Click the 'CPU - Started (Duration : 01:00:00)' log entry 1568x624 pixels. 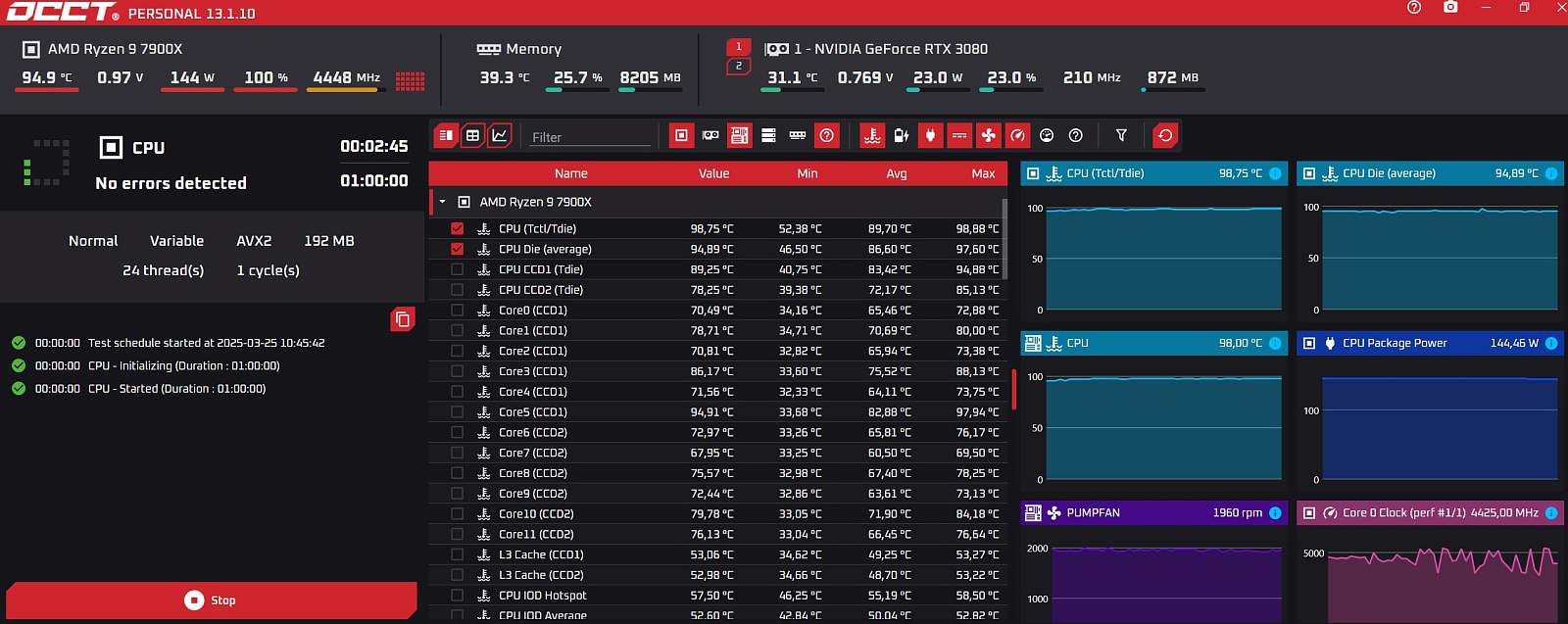(x=176, y=389)
